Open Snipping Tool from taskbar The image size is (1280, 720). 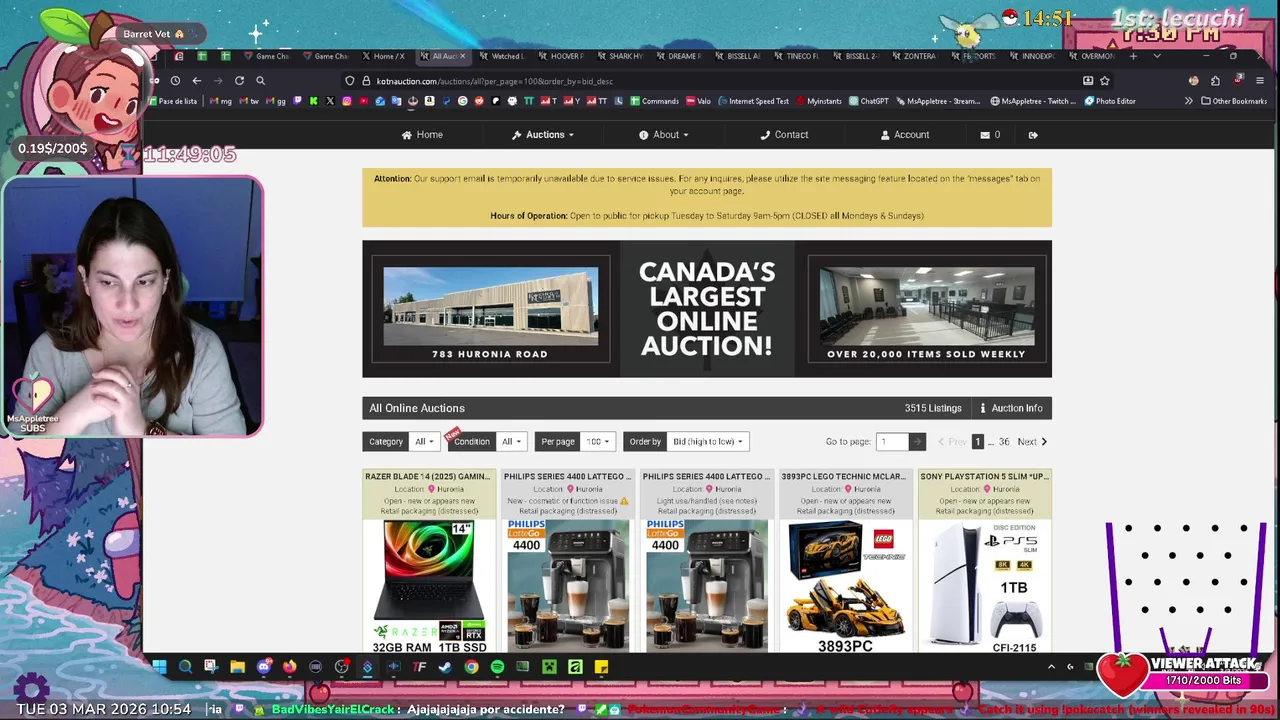[211, 667]
